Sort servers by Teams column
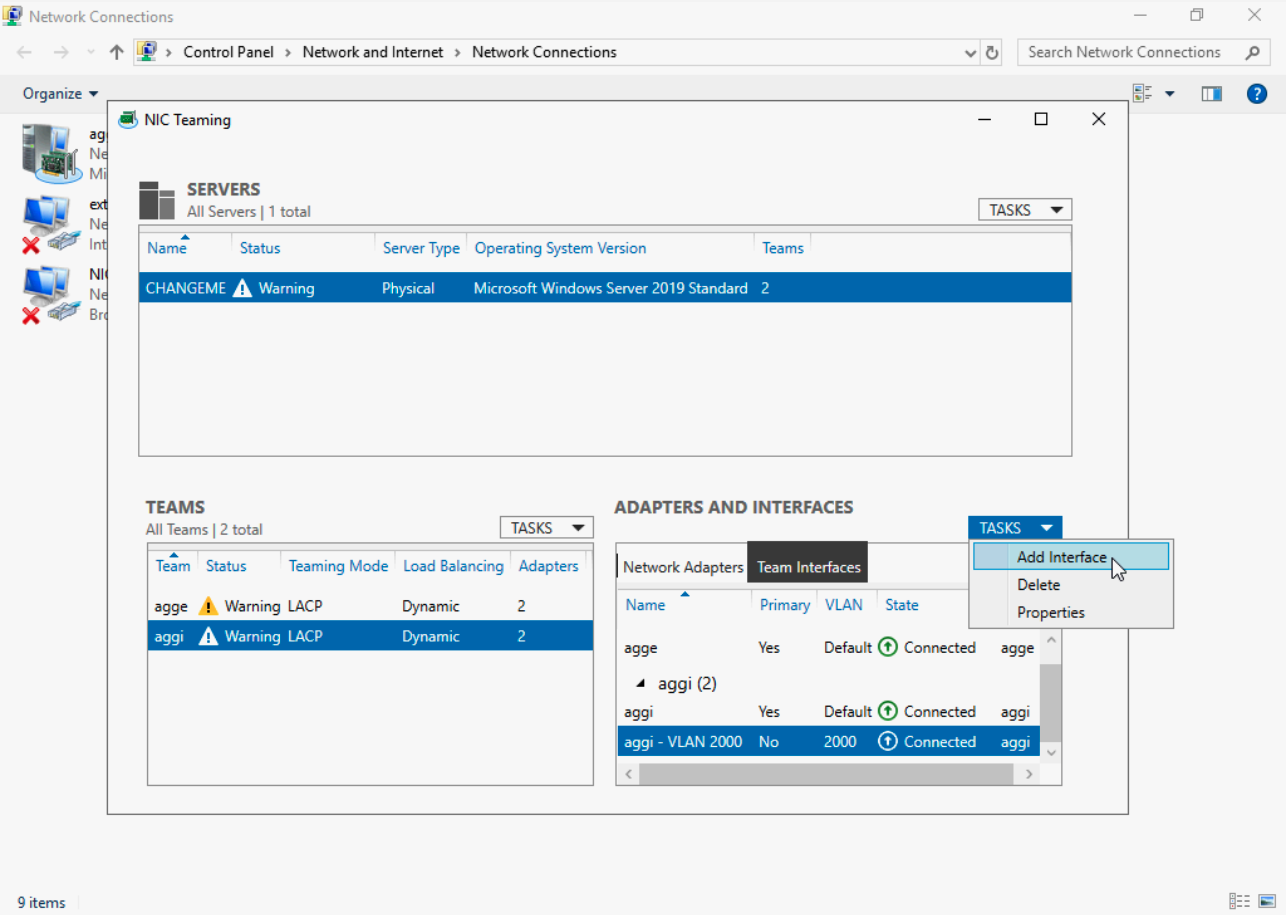 pos(783,248)
